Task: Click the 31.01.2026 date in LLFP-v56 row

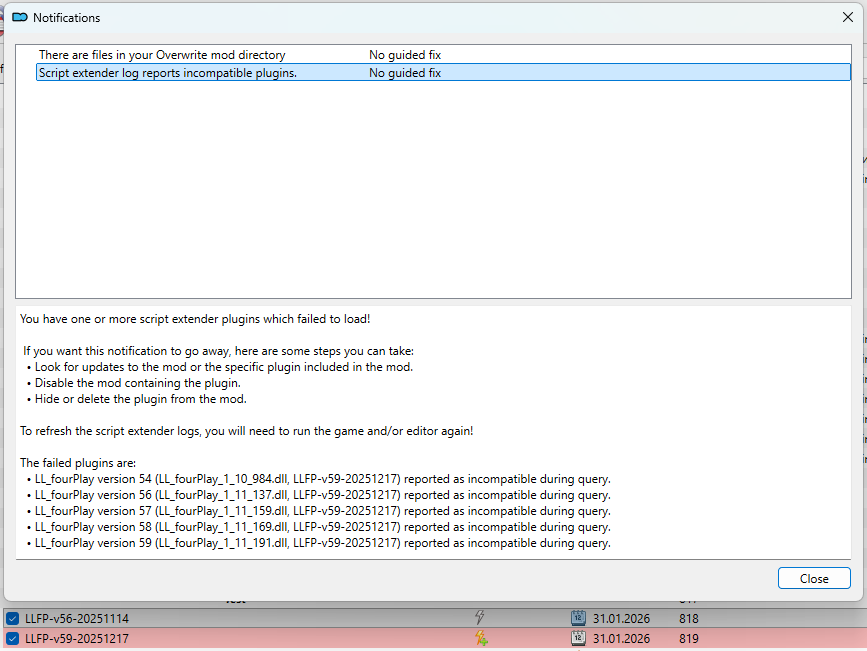Action: pyautogui.click(x=621, y=618)
